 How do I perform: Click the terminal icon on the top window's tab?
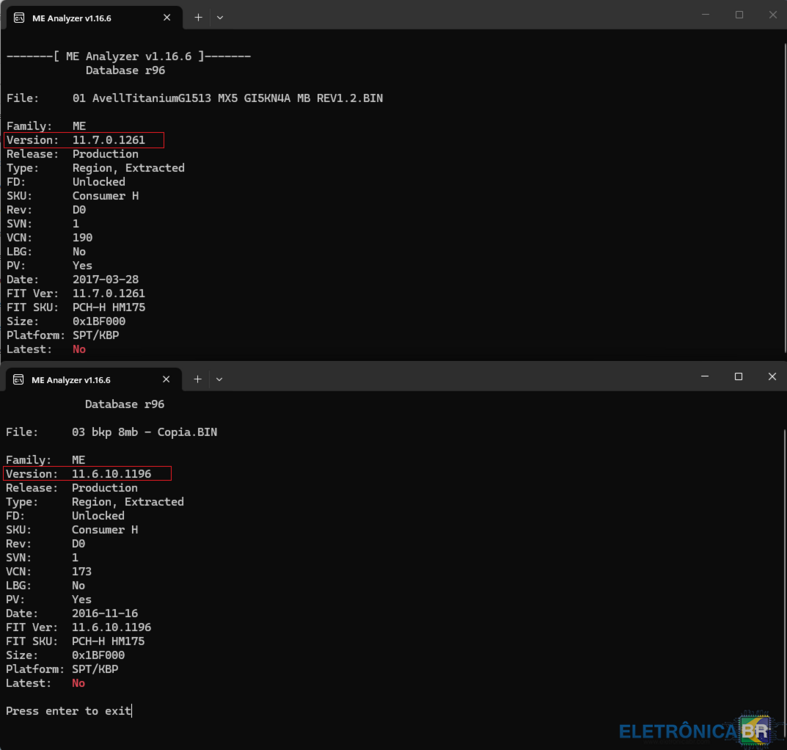click(x=19, y=18)
